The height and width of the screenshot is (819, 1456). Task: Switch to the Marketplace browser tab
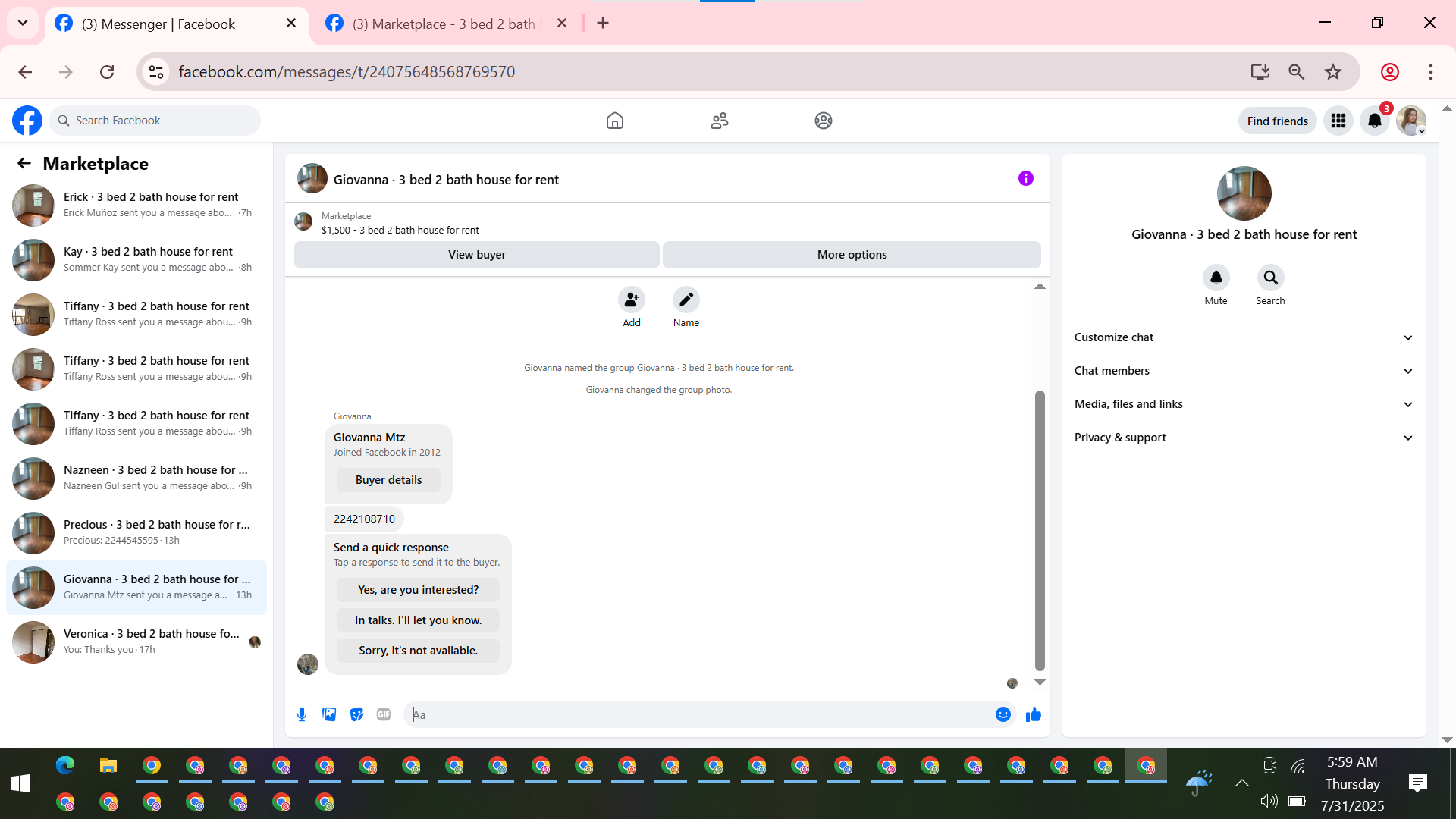pos(444,24)
